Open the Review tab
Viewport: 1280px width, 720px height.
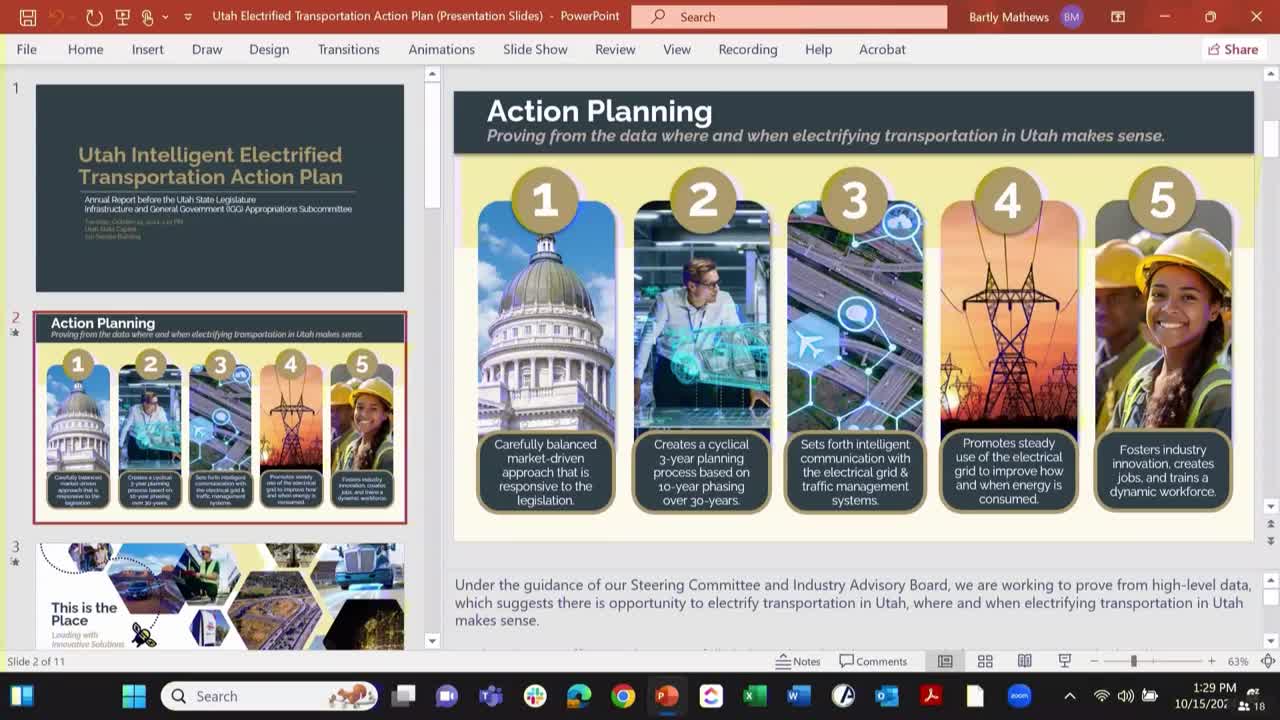point(615,49)
